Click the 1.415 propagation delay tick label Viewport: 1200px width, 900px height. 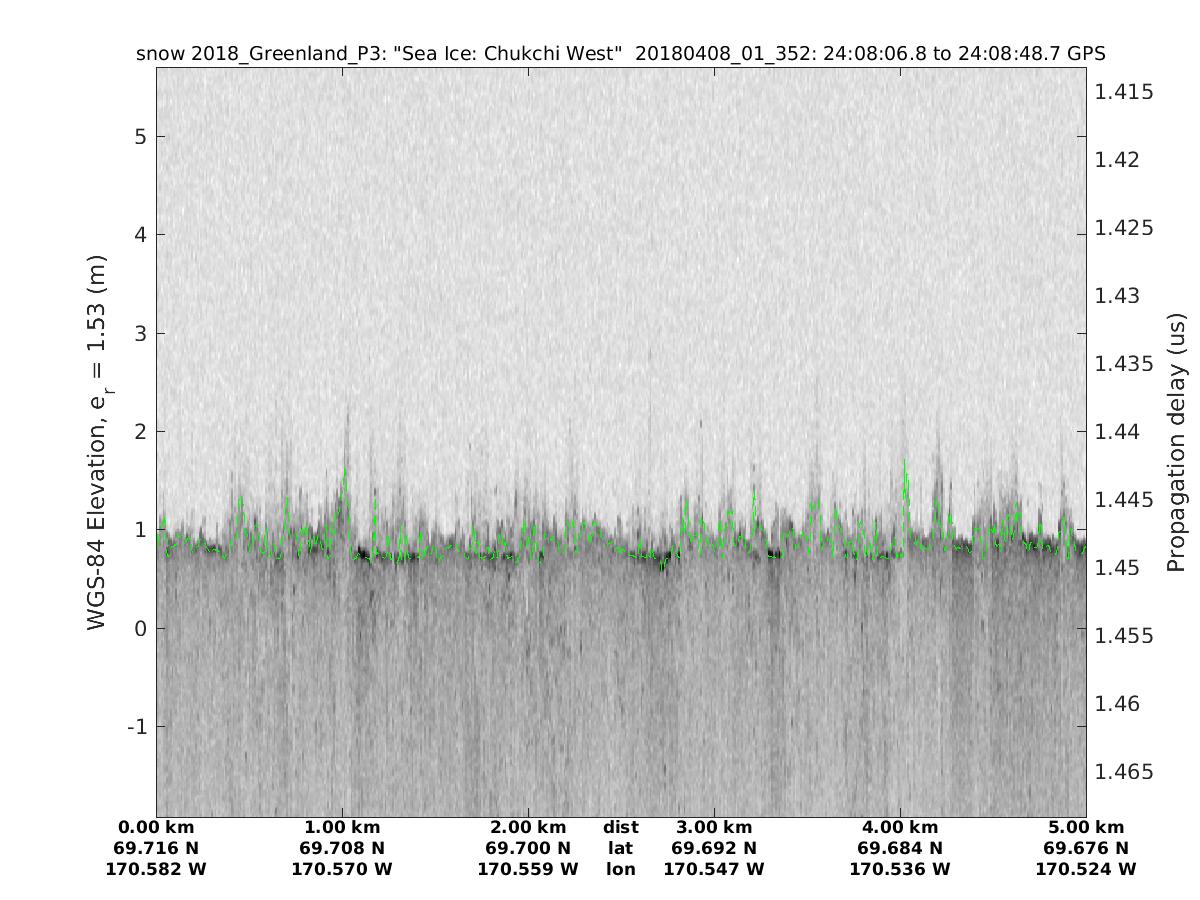(1124, 92)
